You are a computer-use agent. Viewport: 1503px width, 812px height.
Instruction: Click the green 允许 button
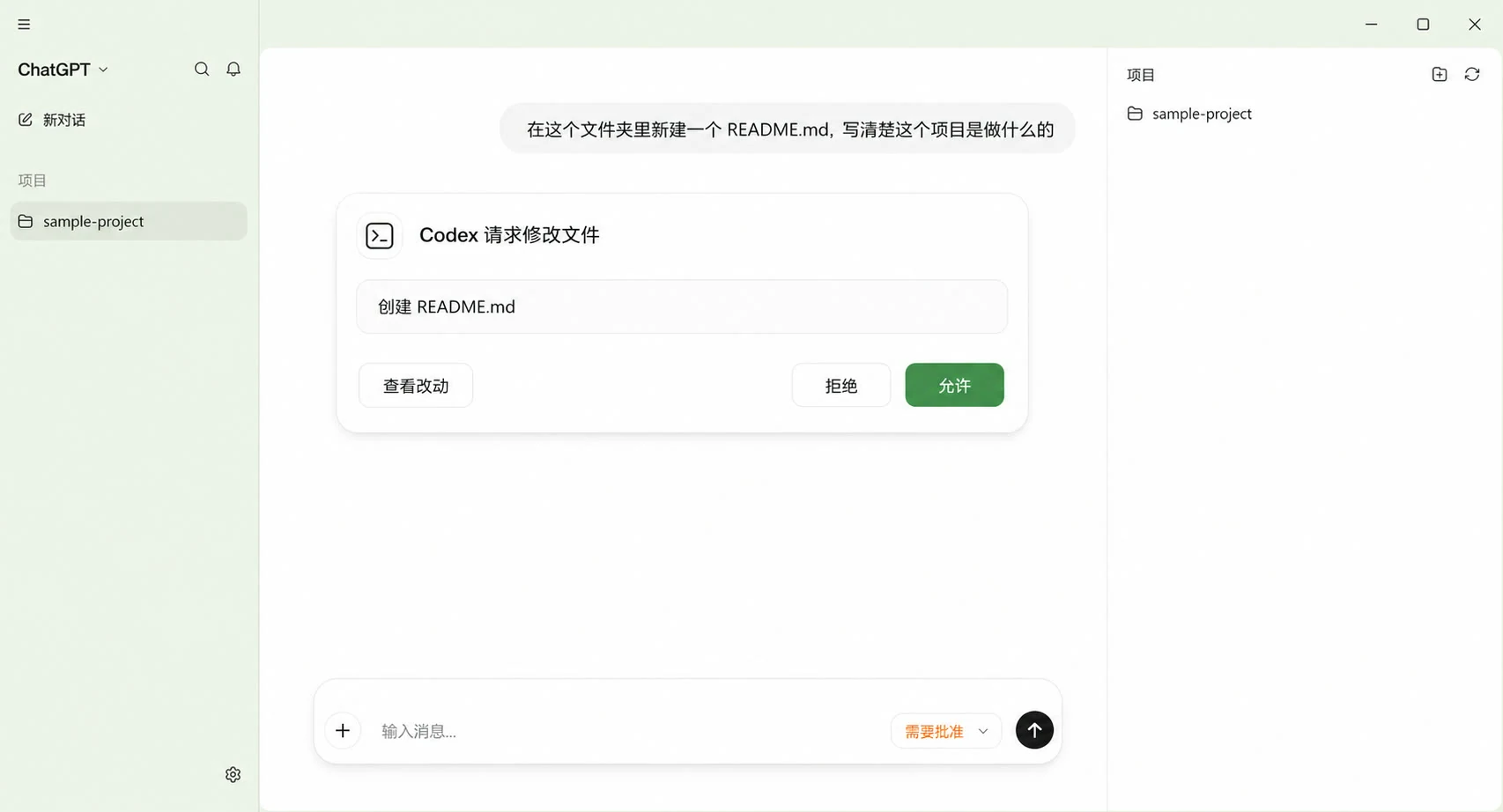tap(954, 385)
